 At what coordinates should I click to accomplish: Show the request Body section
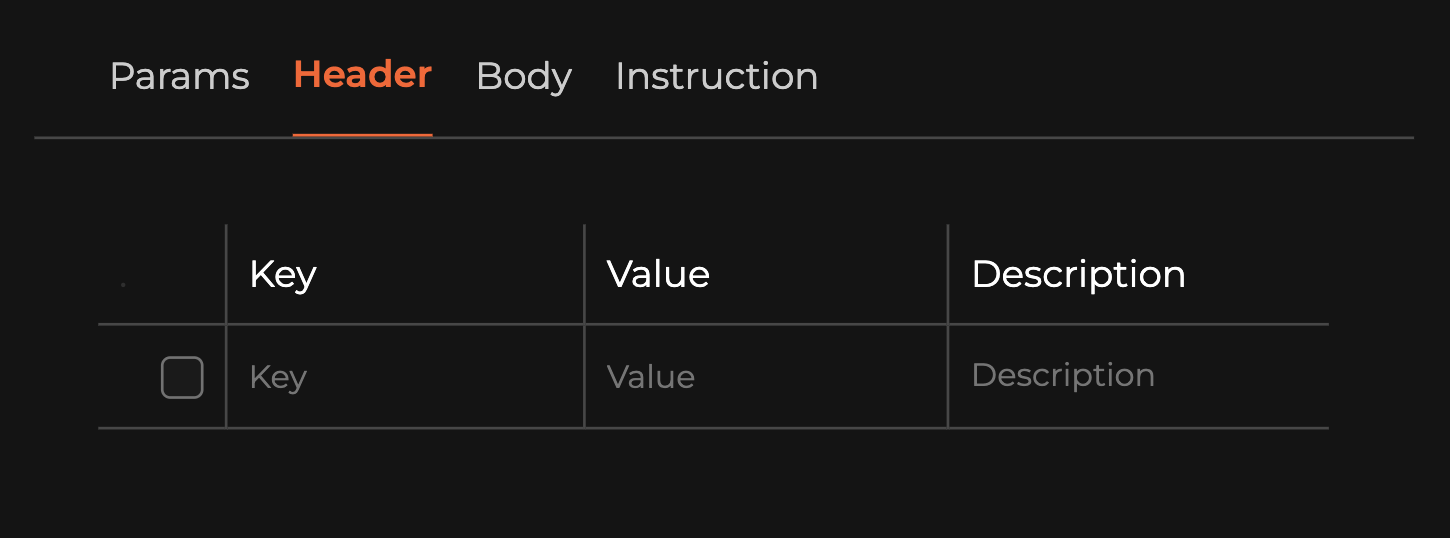pos(523,77)
